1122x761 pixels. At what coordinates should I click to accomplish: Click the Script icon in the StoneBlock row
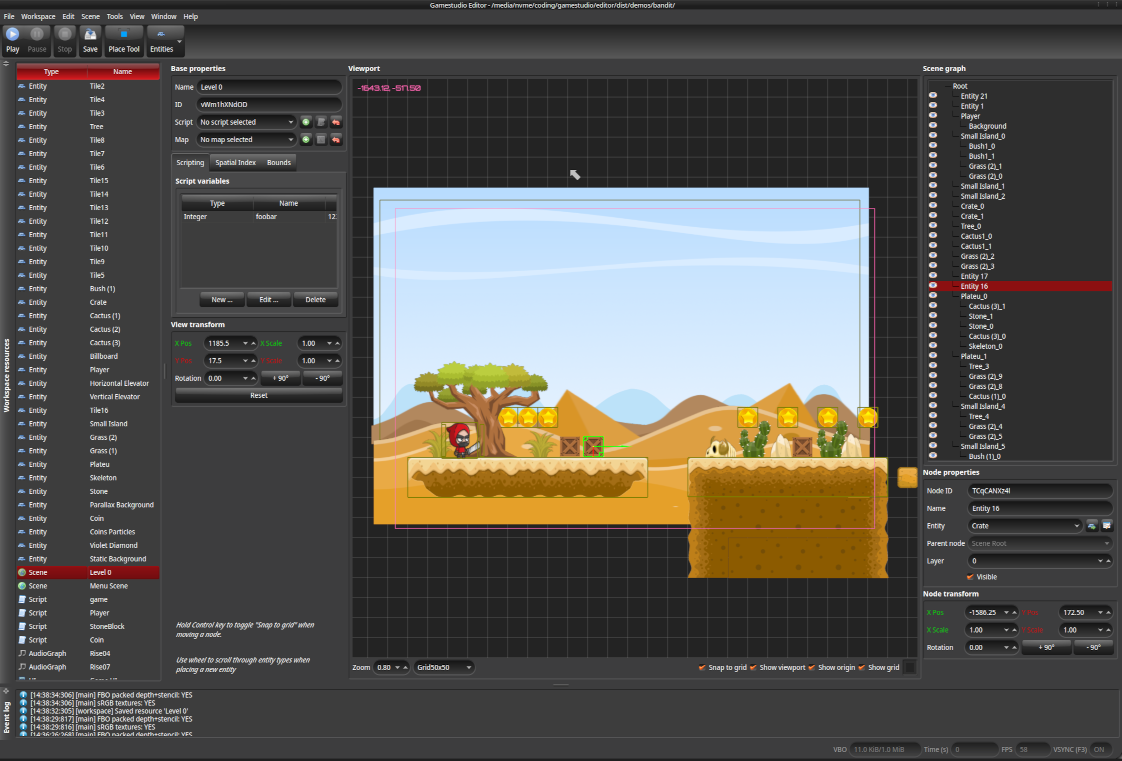click(x=22, y=627)
